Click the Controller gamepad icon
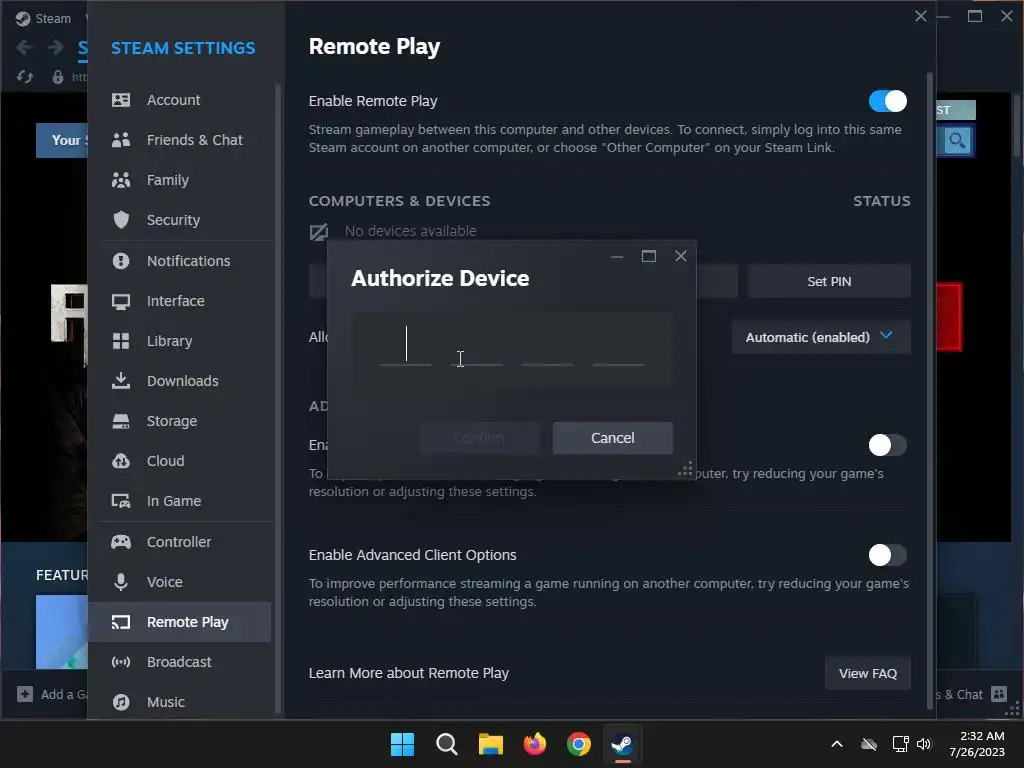Viewport: 1024px width, 768px height. pyautogui.click(x=121, y=542)
